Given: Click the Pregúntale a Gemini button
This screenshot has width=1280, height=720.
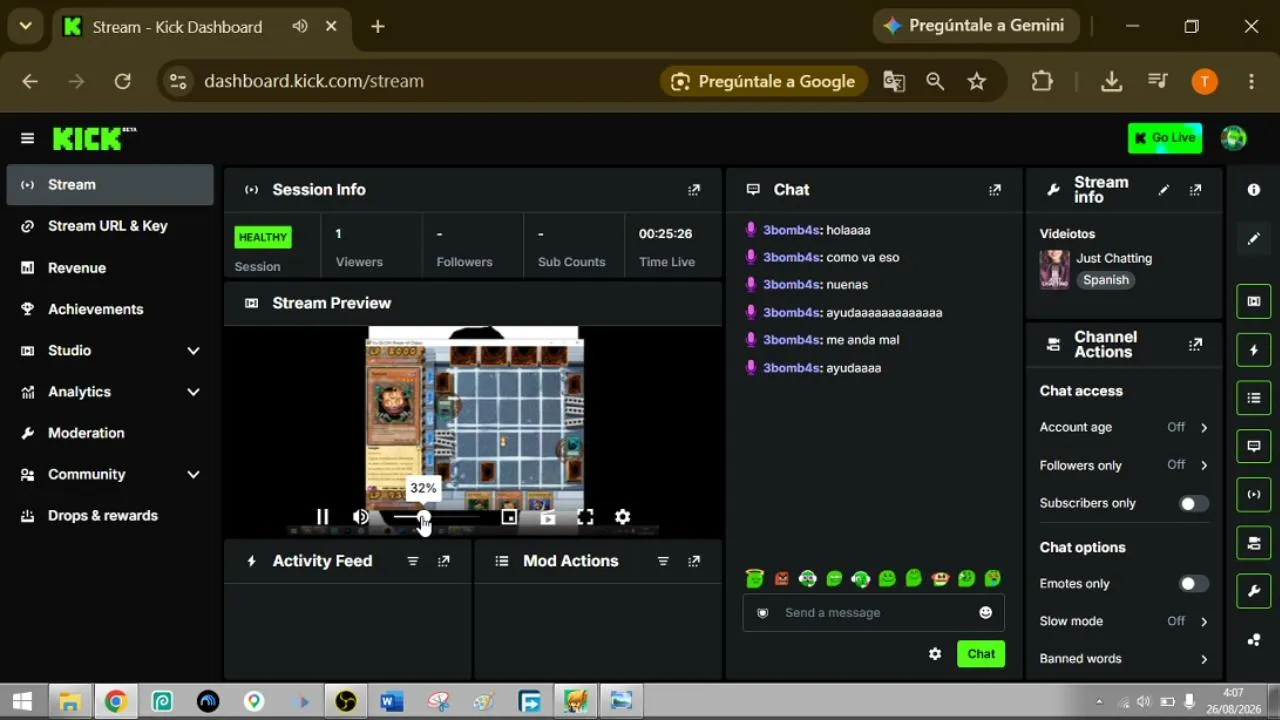Looking at the screenshot, I should (976, 26).
